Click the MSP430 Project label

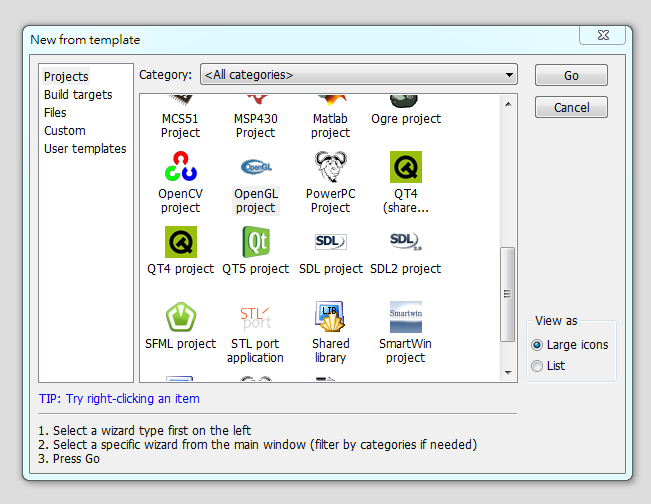(x=255, y=126)
